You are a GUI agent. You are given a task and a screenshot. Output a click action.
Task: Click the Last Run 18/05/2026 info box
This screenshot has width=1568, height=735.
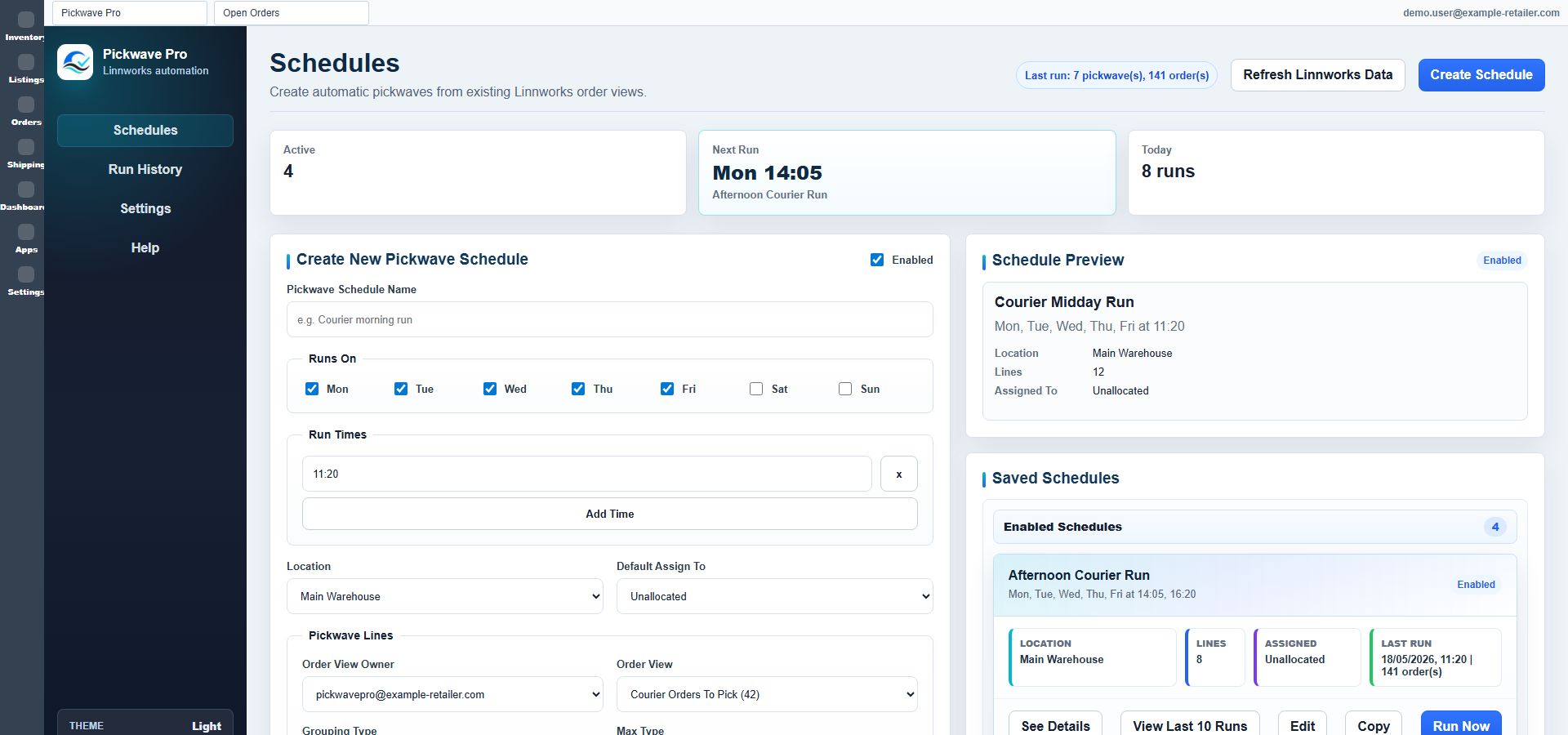point(1435,657)
